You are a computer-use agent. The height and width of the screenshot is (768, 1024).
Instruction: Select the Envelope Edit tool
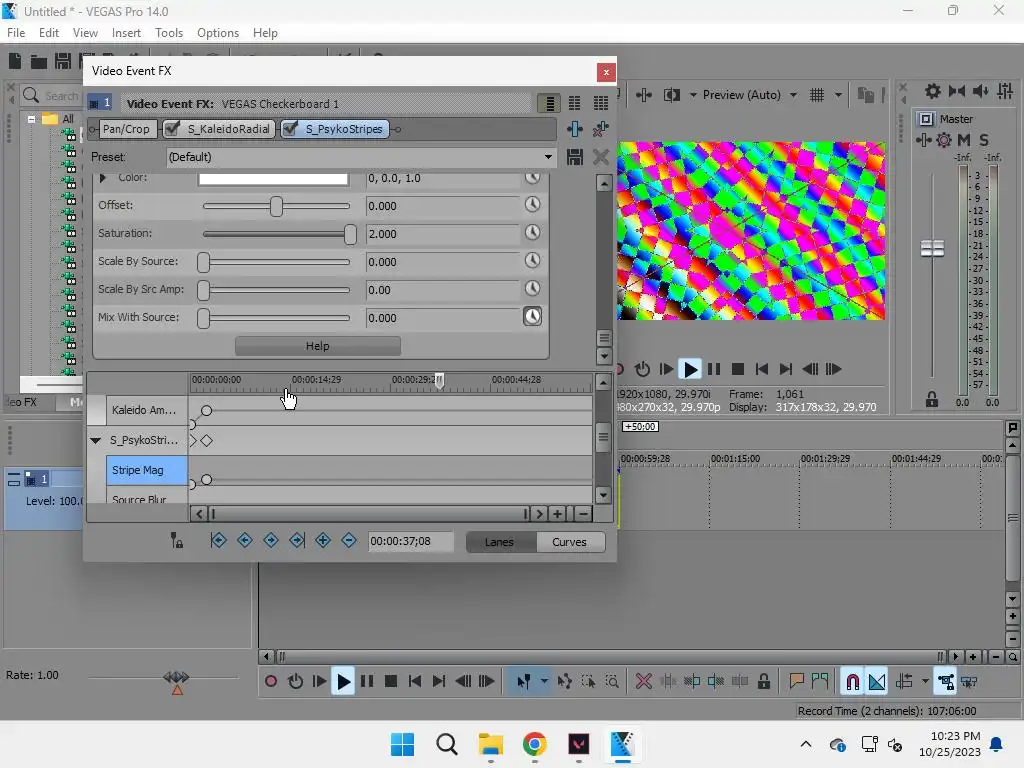click(x=565, y=682)
